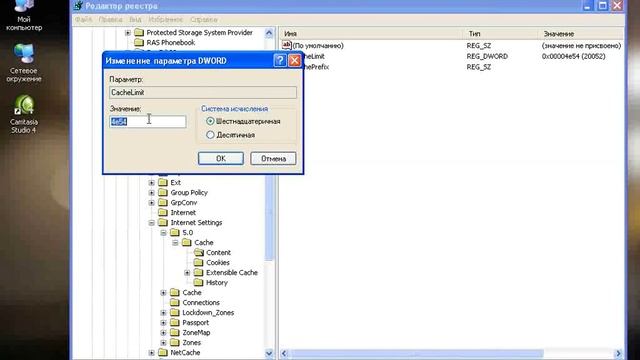This screenshot has width=640, height=360.
Task: Select the Connections folder icon
Action: point(175,302)
